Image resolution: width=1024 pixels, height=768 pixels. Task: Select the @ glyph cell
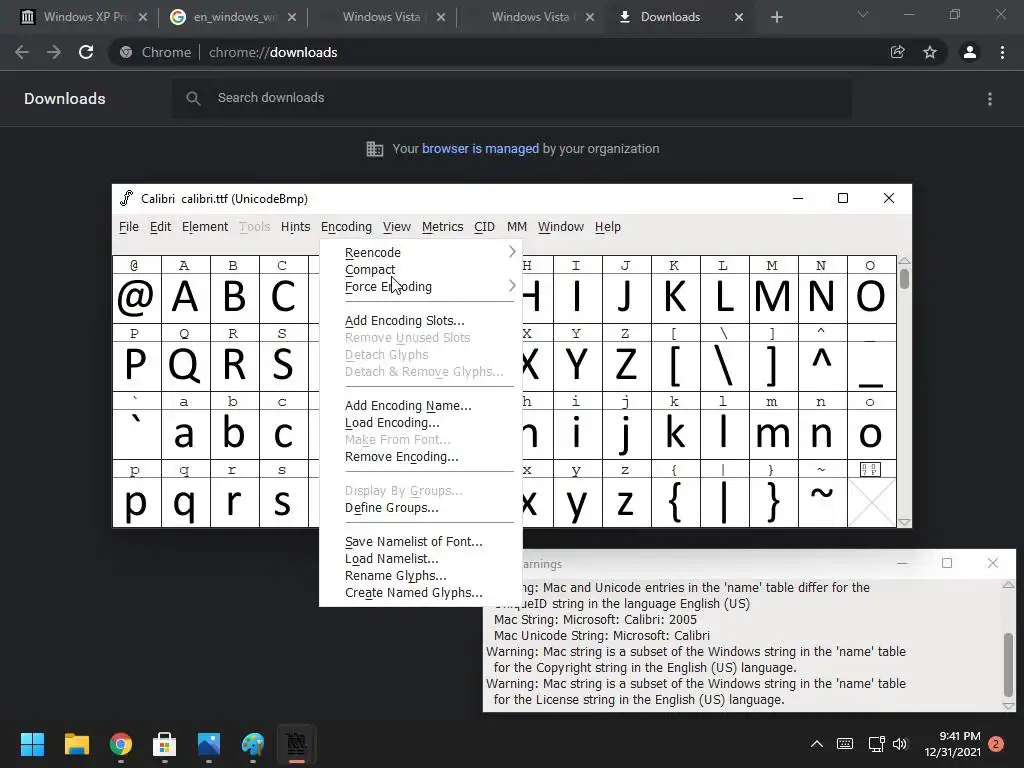(136, 298)
